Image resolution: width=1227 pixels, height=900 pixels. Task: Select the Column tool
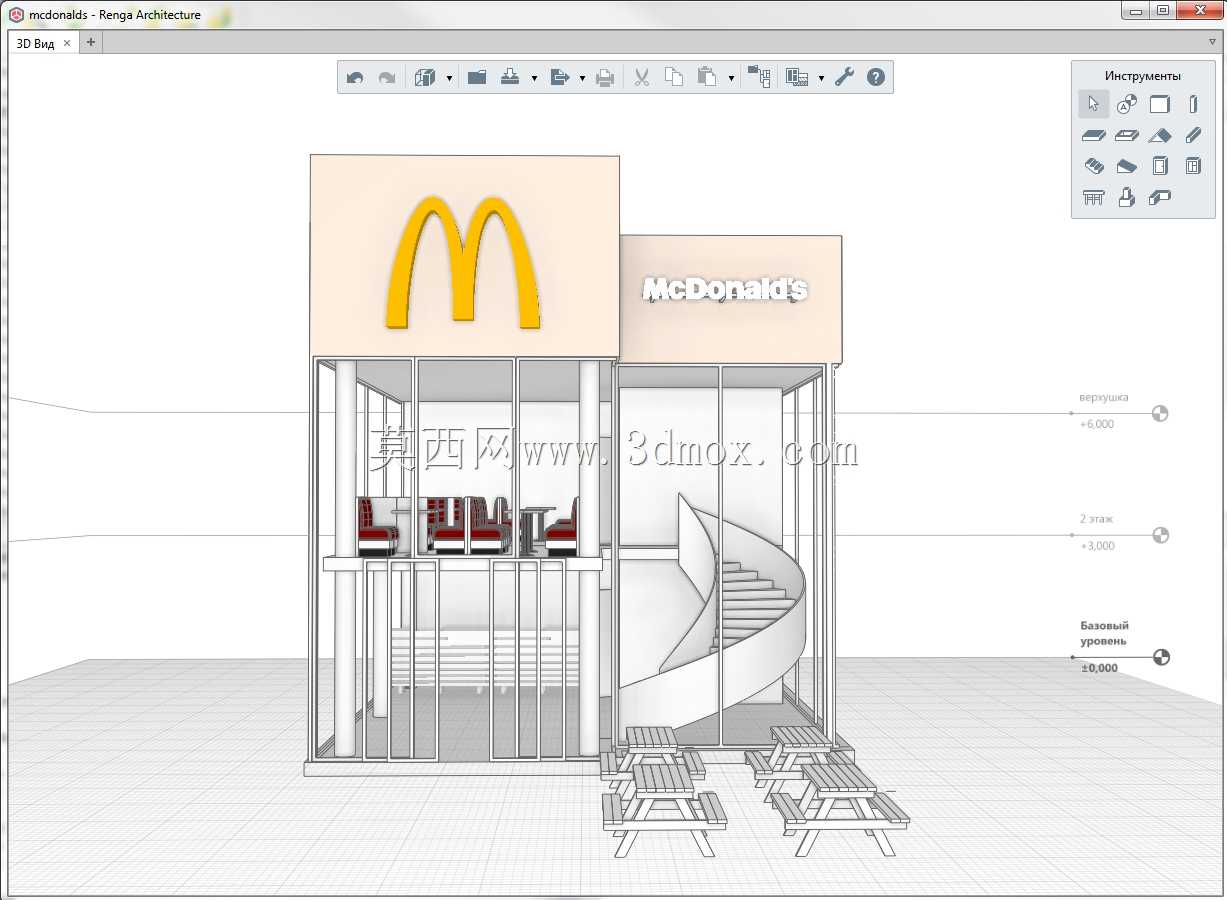(x=1193, y=104)
